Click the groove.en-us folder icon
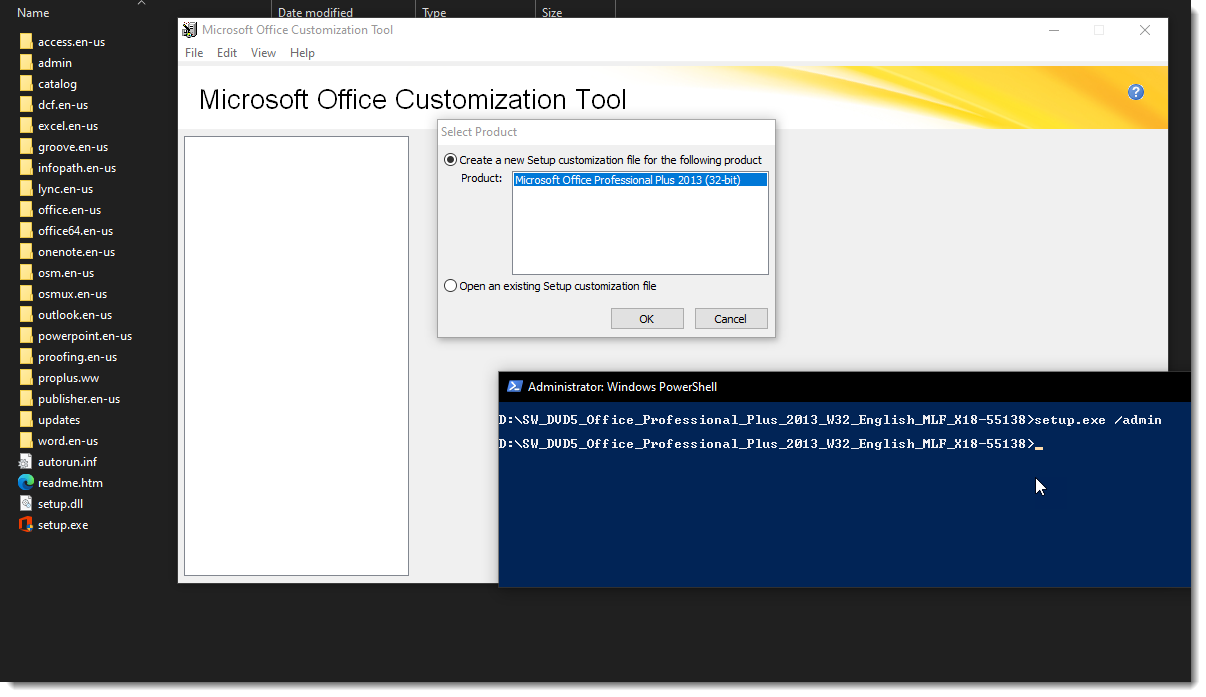 click(26, 147)
